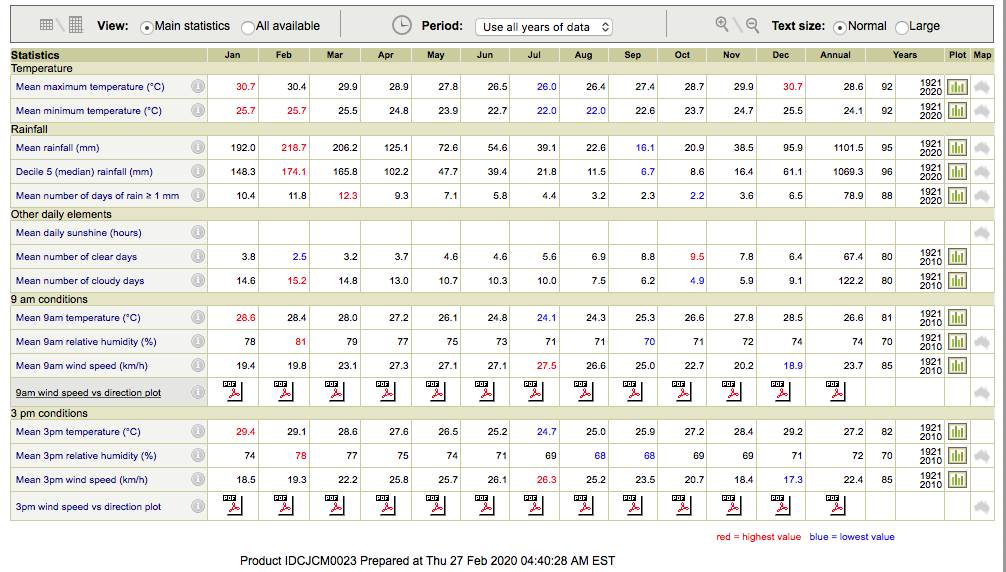Open January 9am wind speed PDF
The image size is (1006, 572).
pos(232,391)
